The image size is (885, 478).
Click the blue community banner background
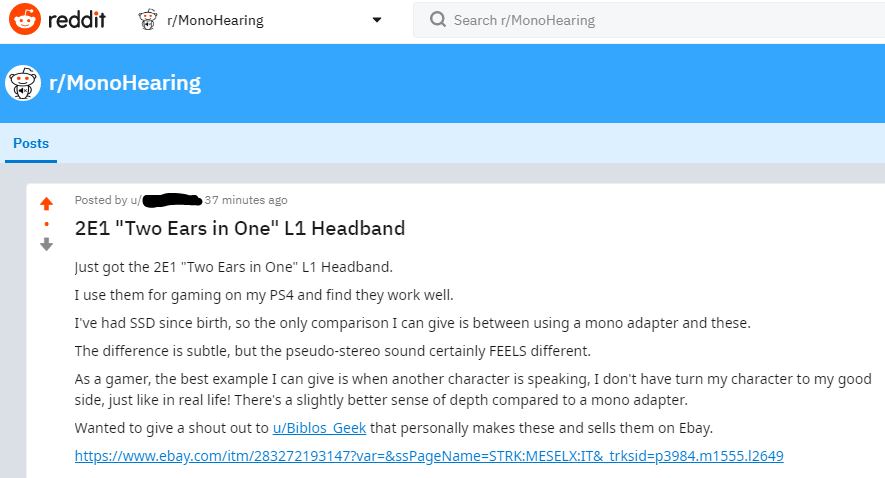(x=550, y=83)
